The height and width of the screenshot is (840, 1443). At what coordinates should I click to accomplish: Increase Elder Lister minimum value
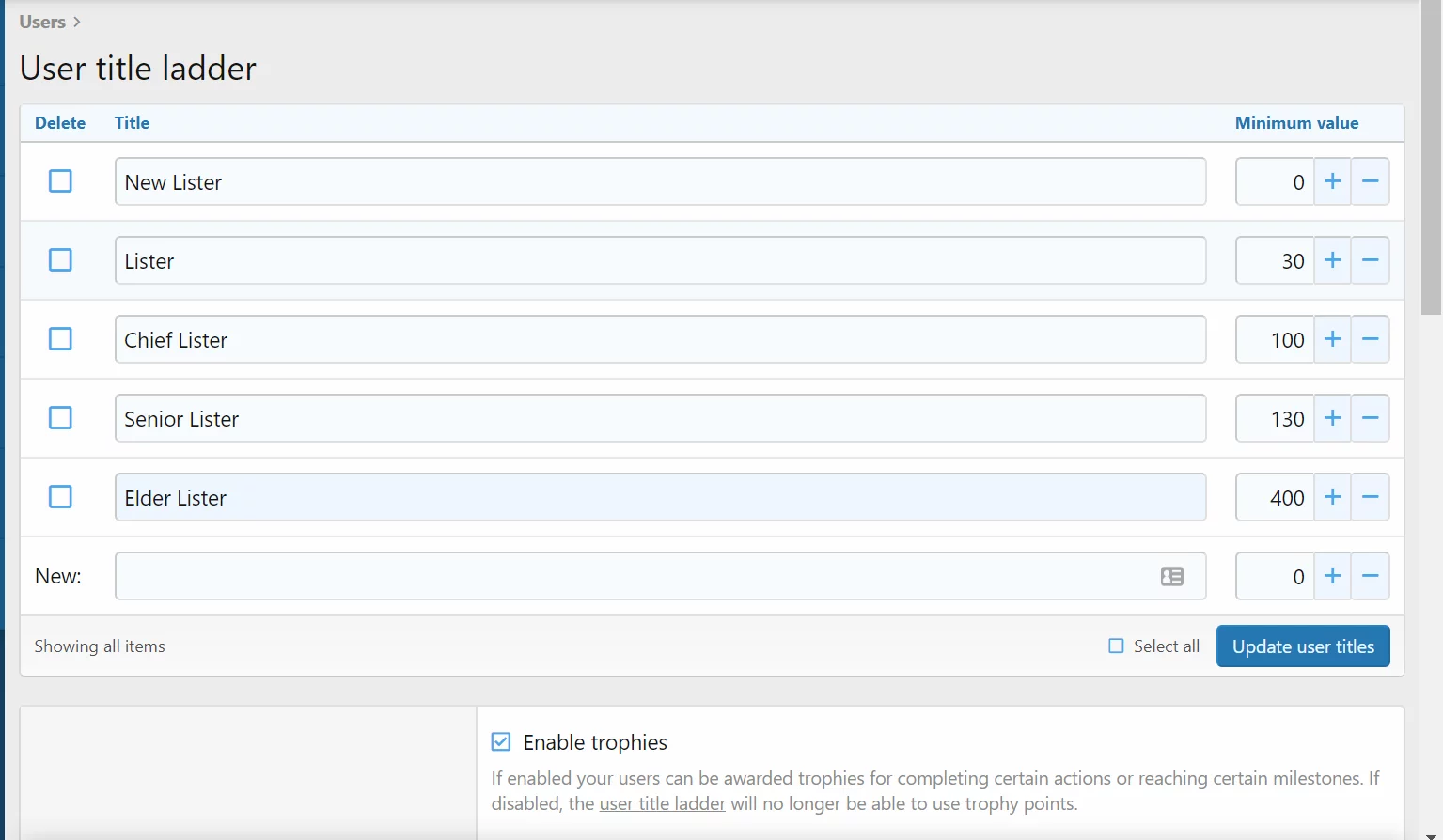point(1332,497)
